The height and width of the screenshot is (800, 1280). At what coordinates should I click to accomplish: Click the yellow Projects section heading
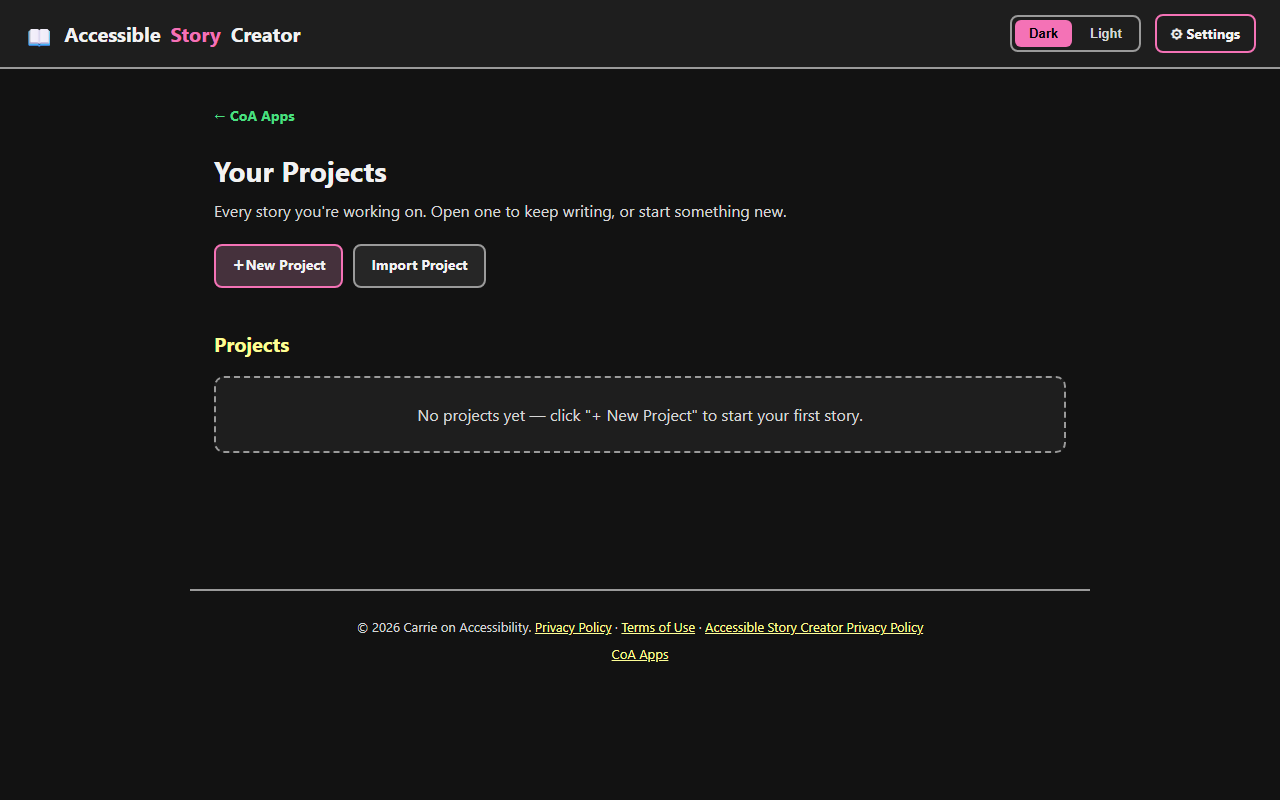click(251, 345)
